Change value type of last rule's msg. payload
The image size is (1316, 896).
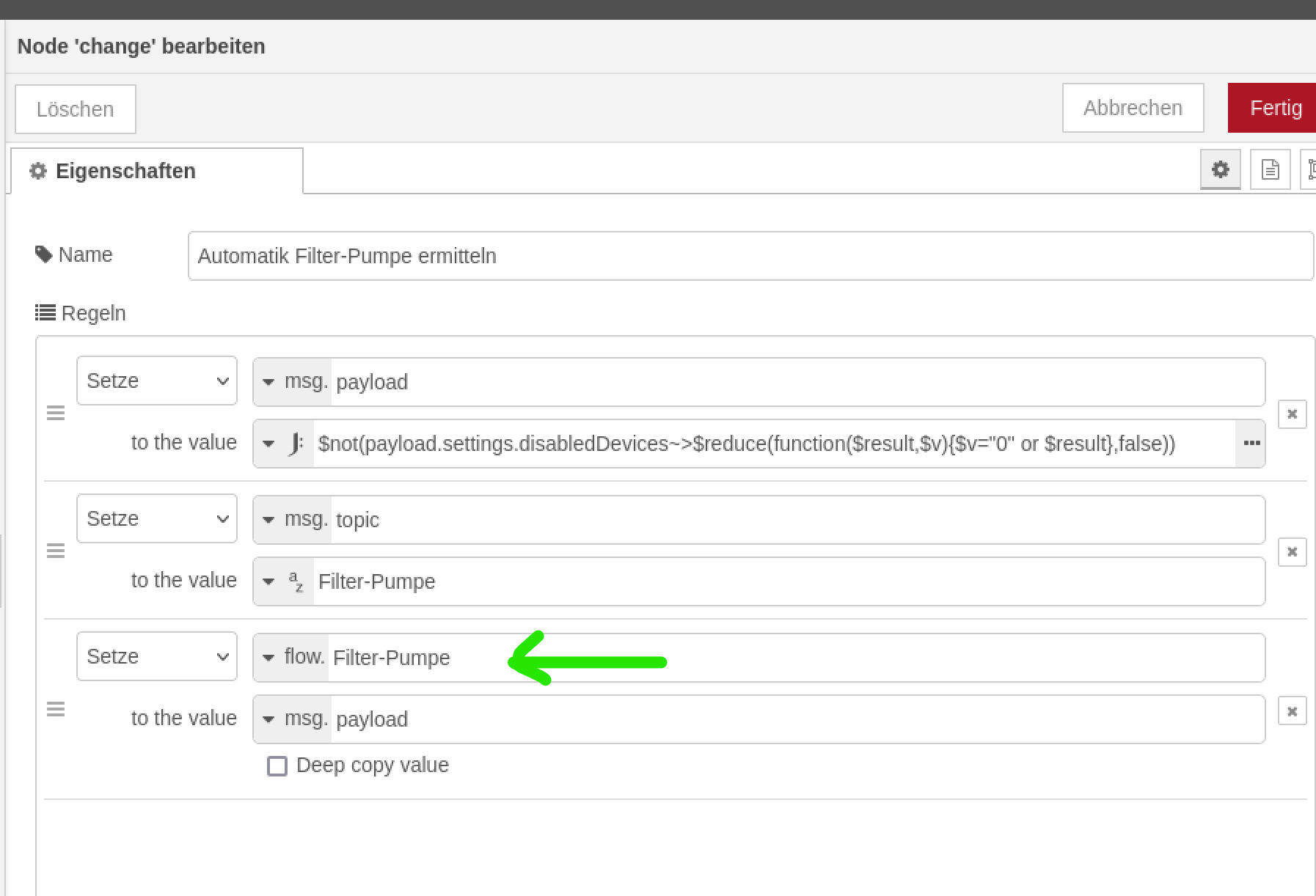[x=293, y=719]
